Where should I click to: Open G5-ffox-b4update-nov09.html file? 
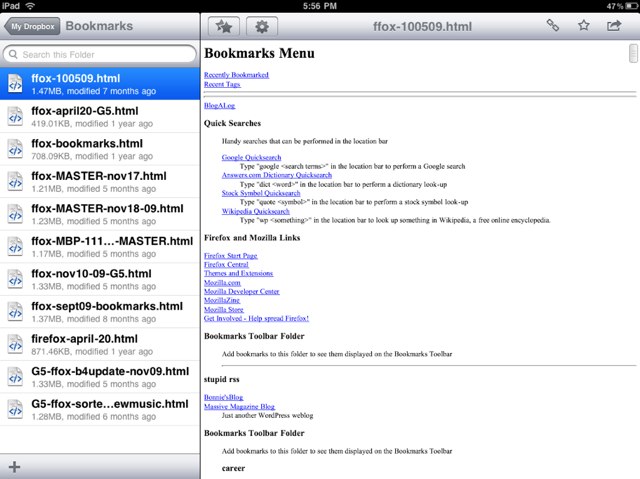(x=100, y=377)
